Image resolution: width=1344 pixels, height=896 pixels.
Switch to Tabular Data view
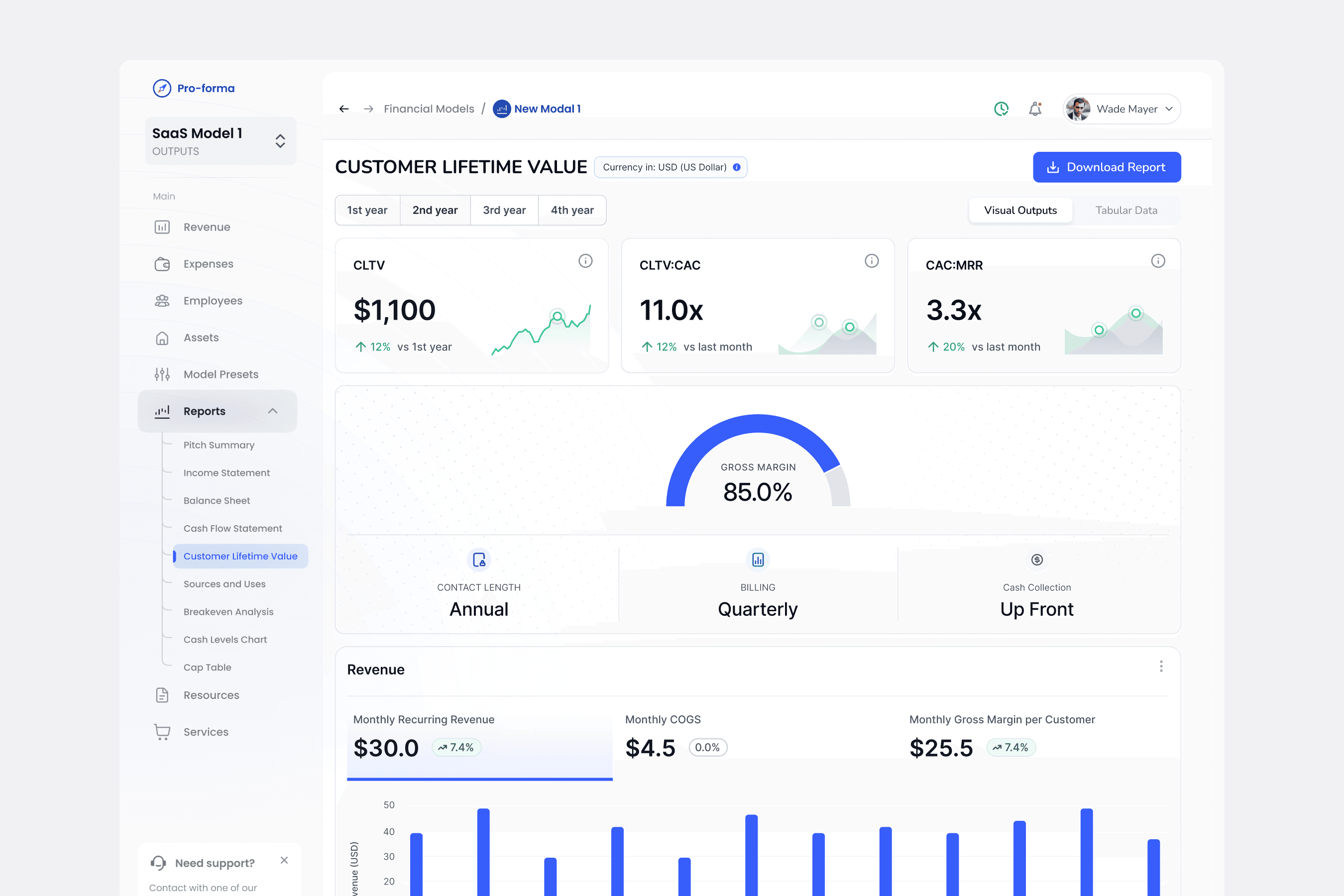(x=1125, y=210)
